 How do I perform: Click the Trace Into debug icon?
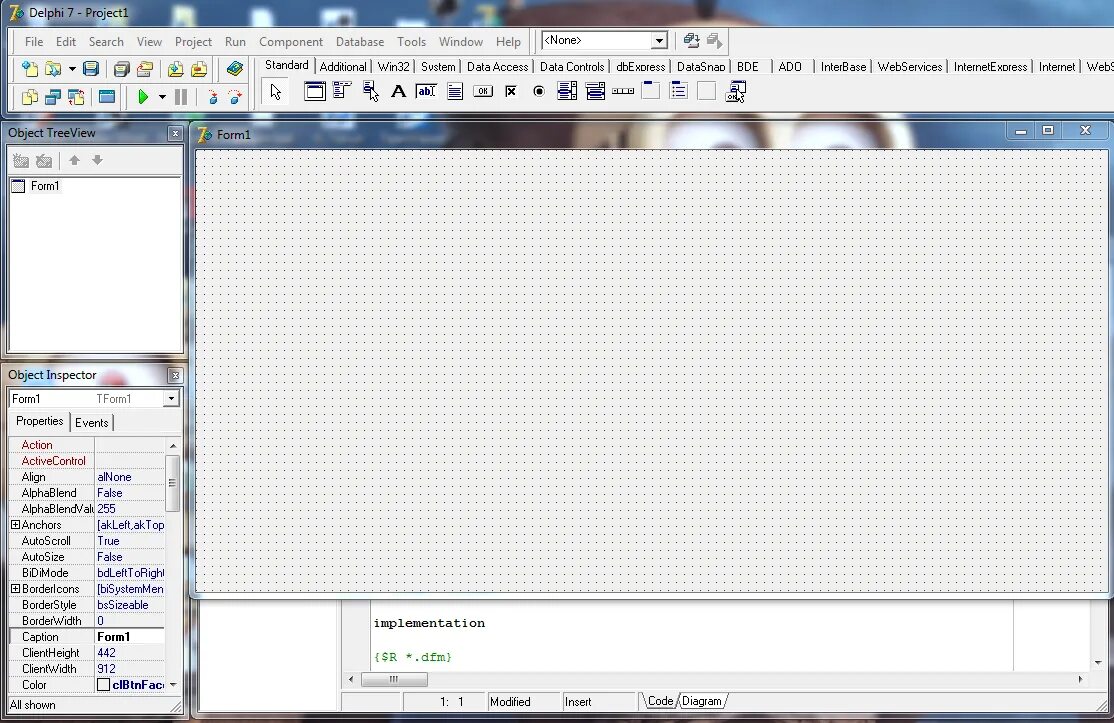click(212, 97)
